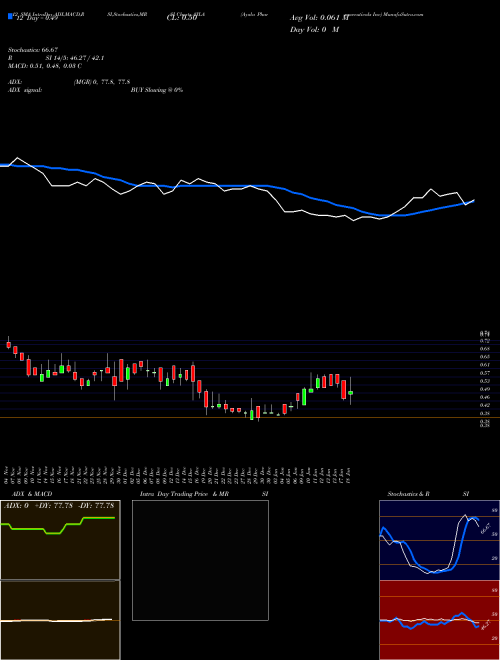Screen dimensions: 500x660
Task: Click the 'CL: 0.50' closing price label
Action: [x=182, y=18]
